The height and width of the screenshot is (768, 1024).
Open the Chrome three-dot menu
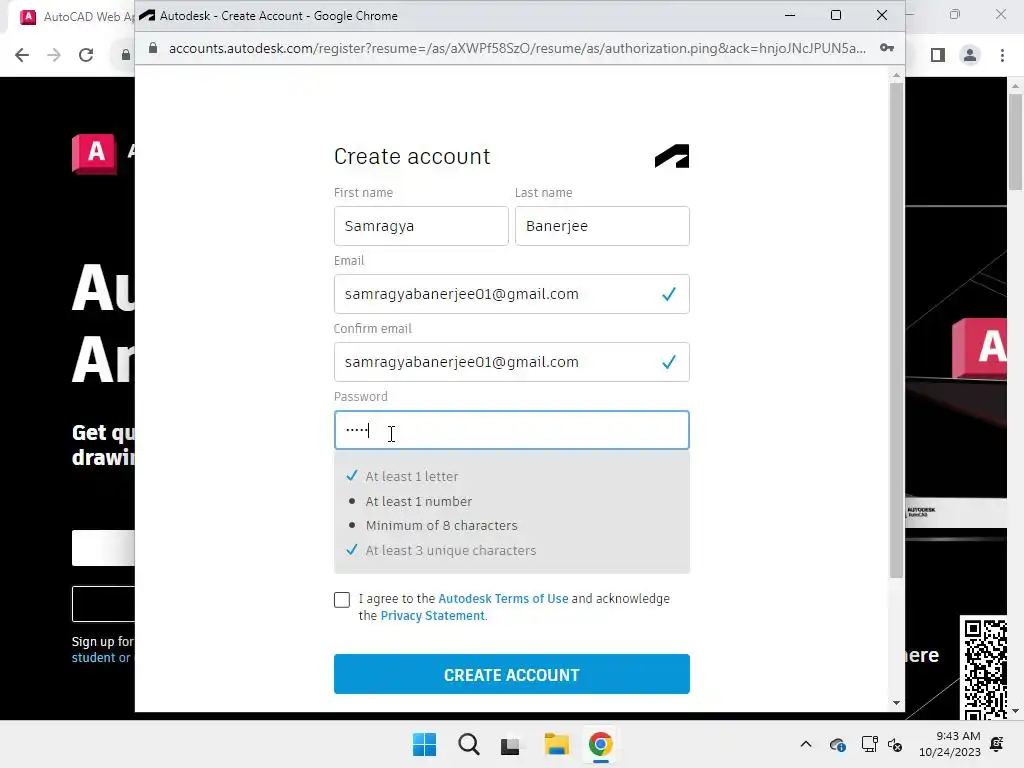click(1002, 55)
